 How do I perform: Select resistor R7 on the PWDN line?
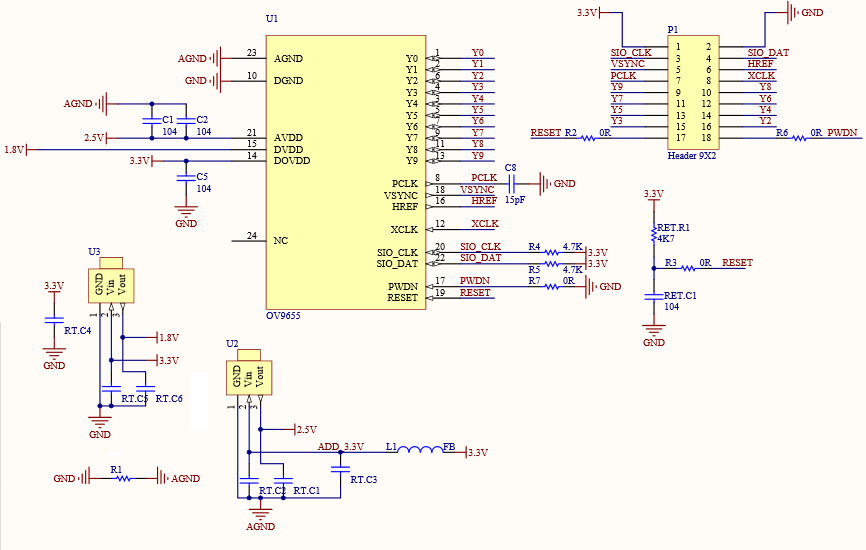[552, 287]
